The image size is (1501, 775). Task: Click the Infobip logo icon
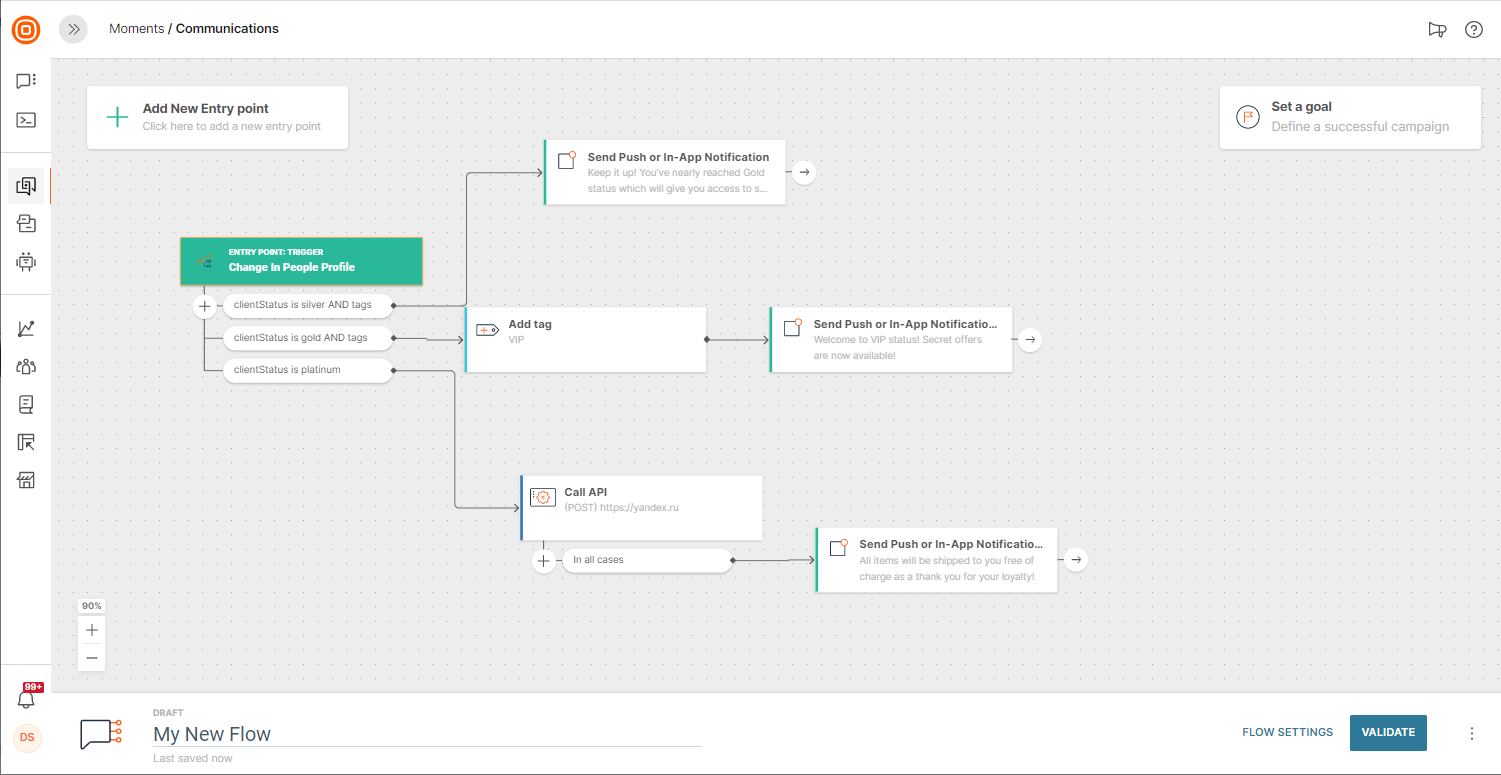[x=26, y=30]
